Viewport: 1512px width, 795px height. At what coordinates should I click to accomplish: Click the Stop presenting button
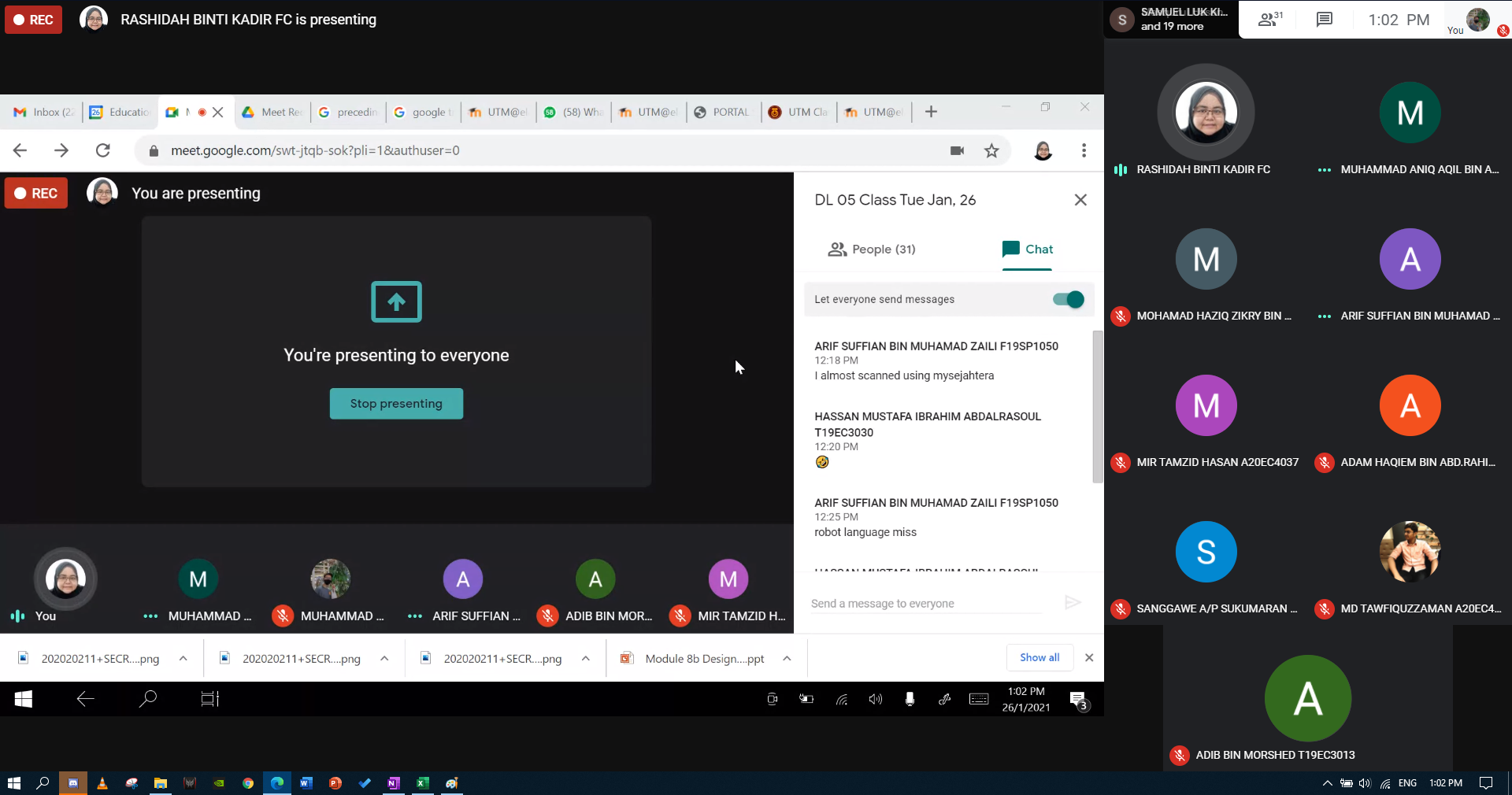(396, 404)
